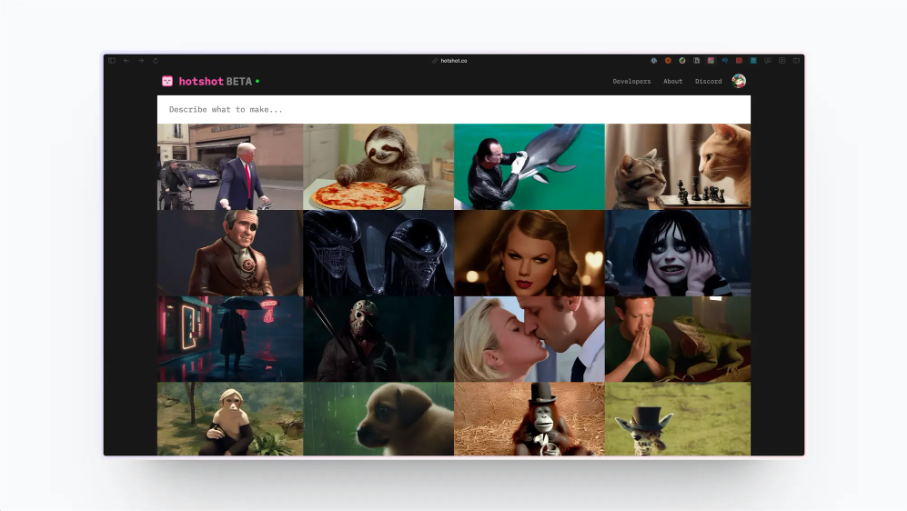Open the sloth with pizza video

pos(378,167)
